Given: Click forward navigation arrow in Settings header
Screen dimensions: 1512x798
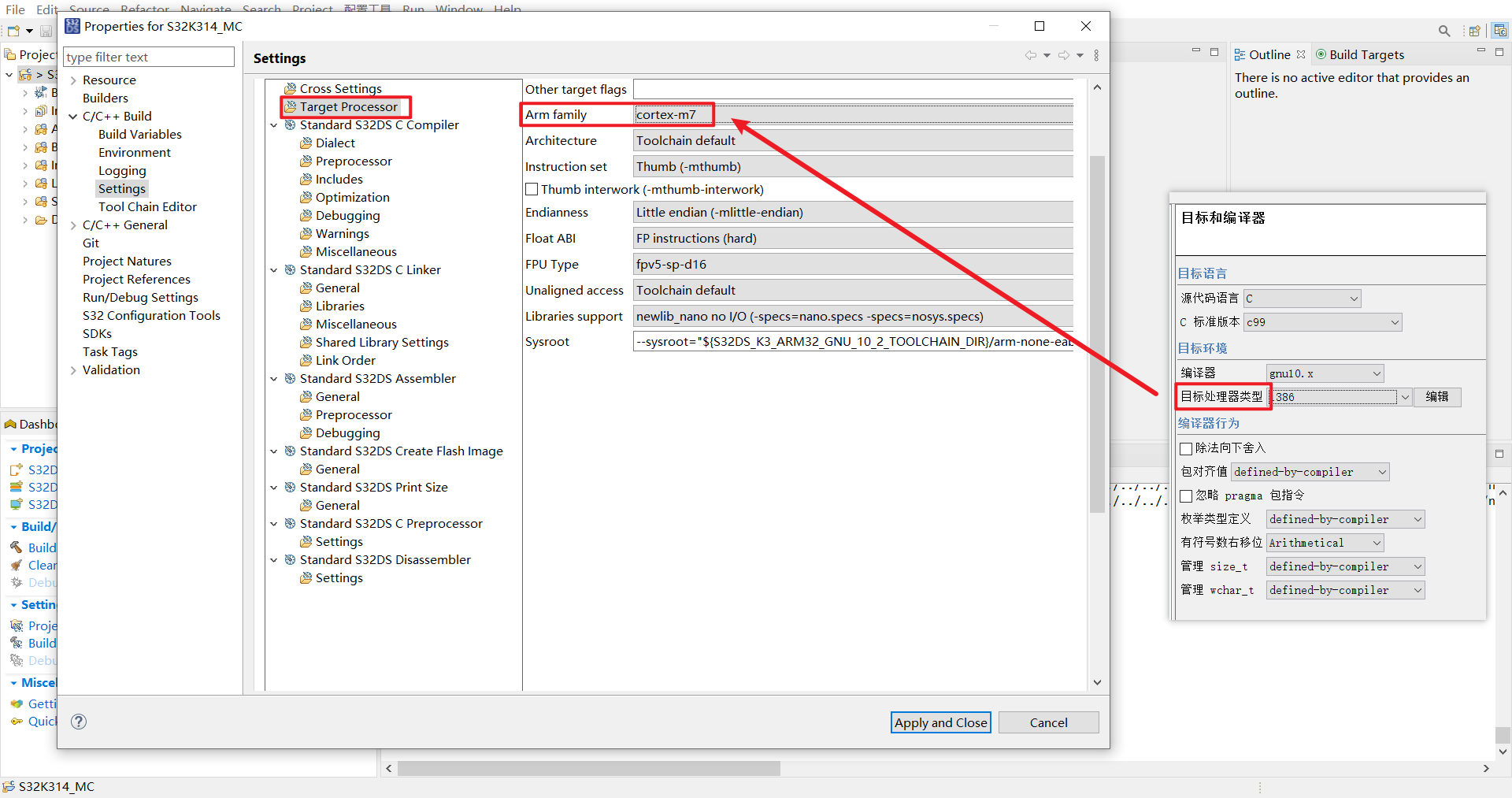Looking at the screenshot, I should tap(1064, 55).
